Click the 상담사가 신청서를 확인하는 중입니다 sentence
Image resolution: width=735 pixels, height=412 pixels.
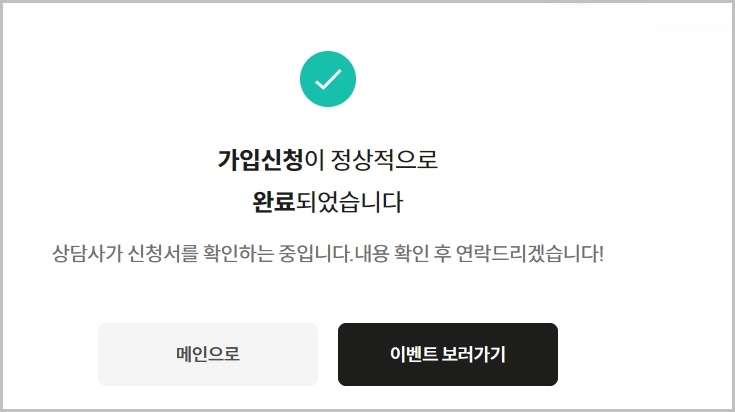pos(202,254)
